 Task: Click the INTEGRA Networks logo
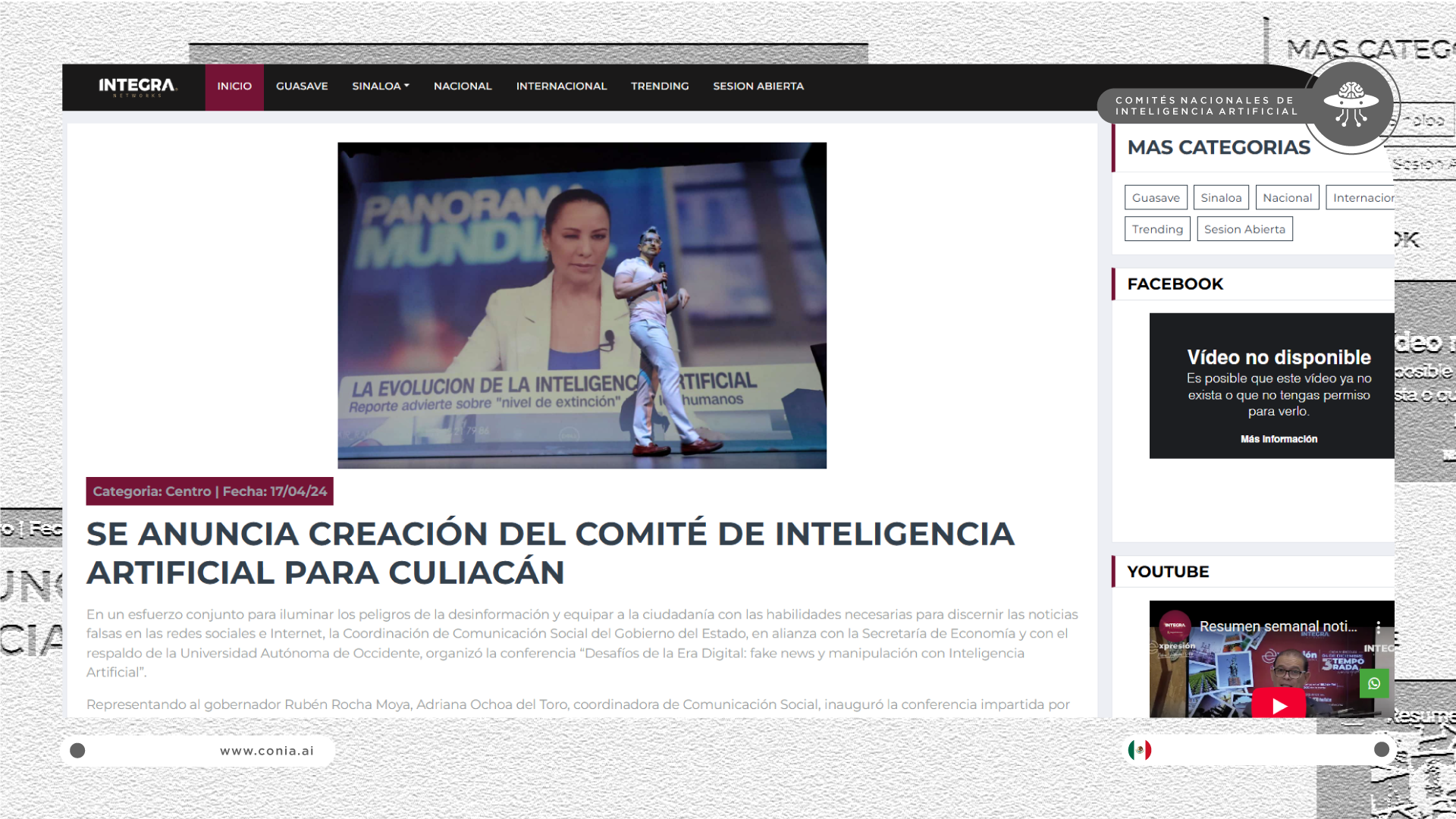tap(136, 86)
